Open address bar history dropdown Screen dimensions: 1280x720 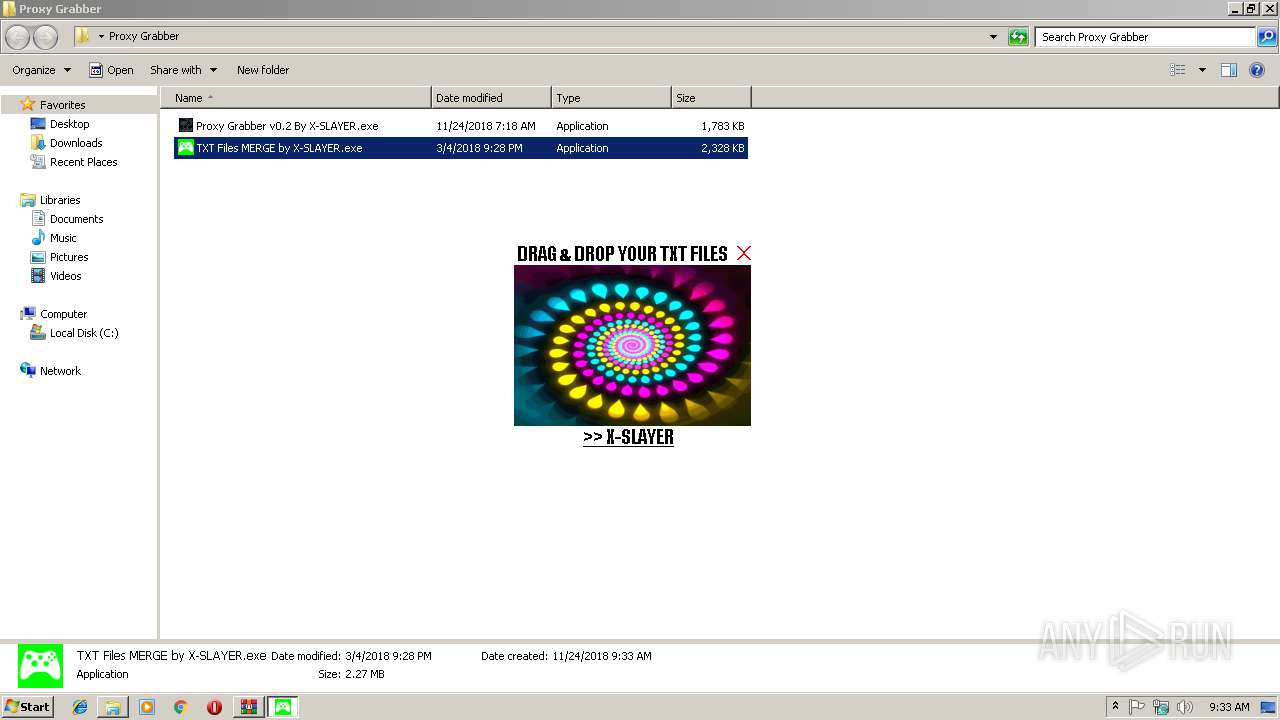[x=993, y=37]
